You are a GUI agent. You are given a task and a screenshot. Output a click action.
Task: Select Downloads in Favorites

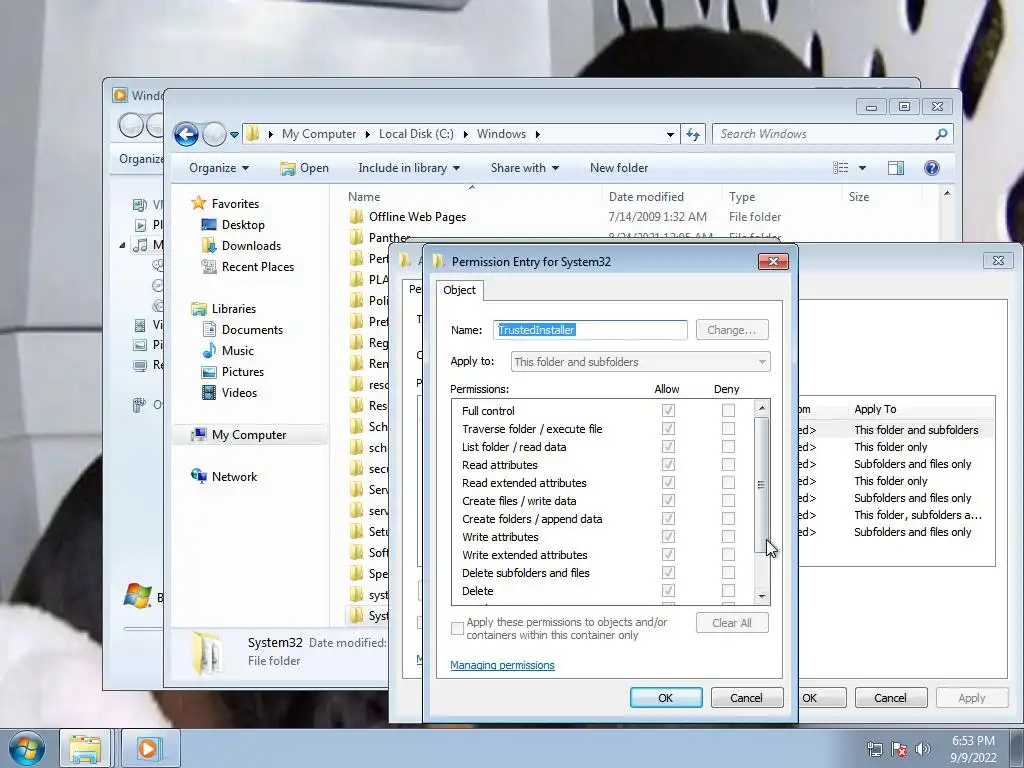click(251, 246)
